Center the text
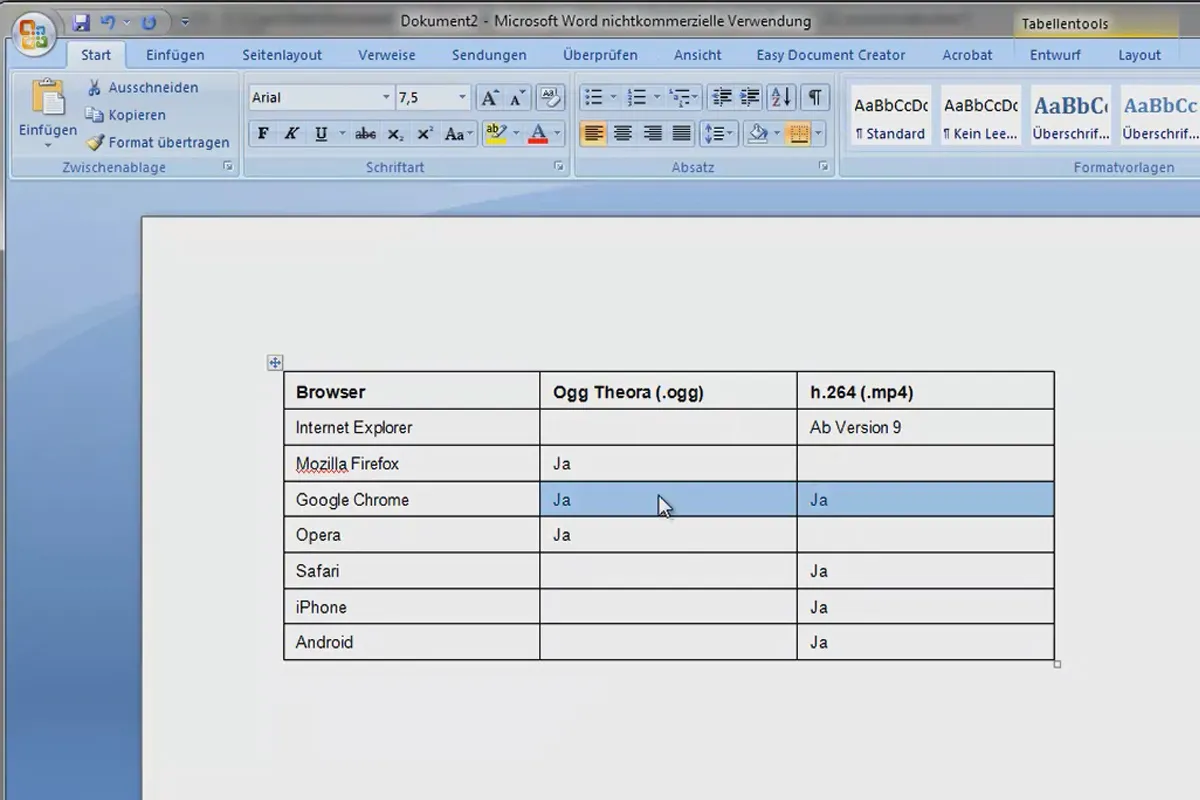Screen dimensions: 1200x800 (x=623, y=133)
